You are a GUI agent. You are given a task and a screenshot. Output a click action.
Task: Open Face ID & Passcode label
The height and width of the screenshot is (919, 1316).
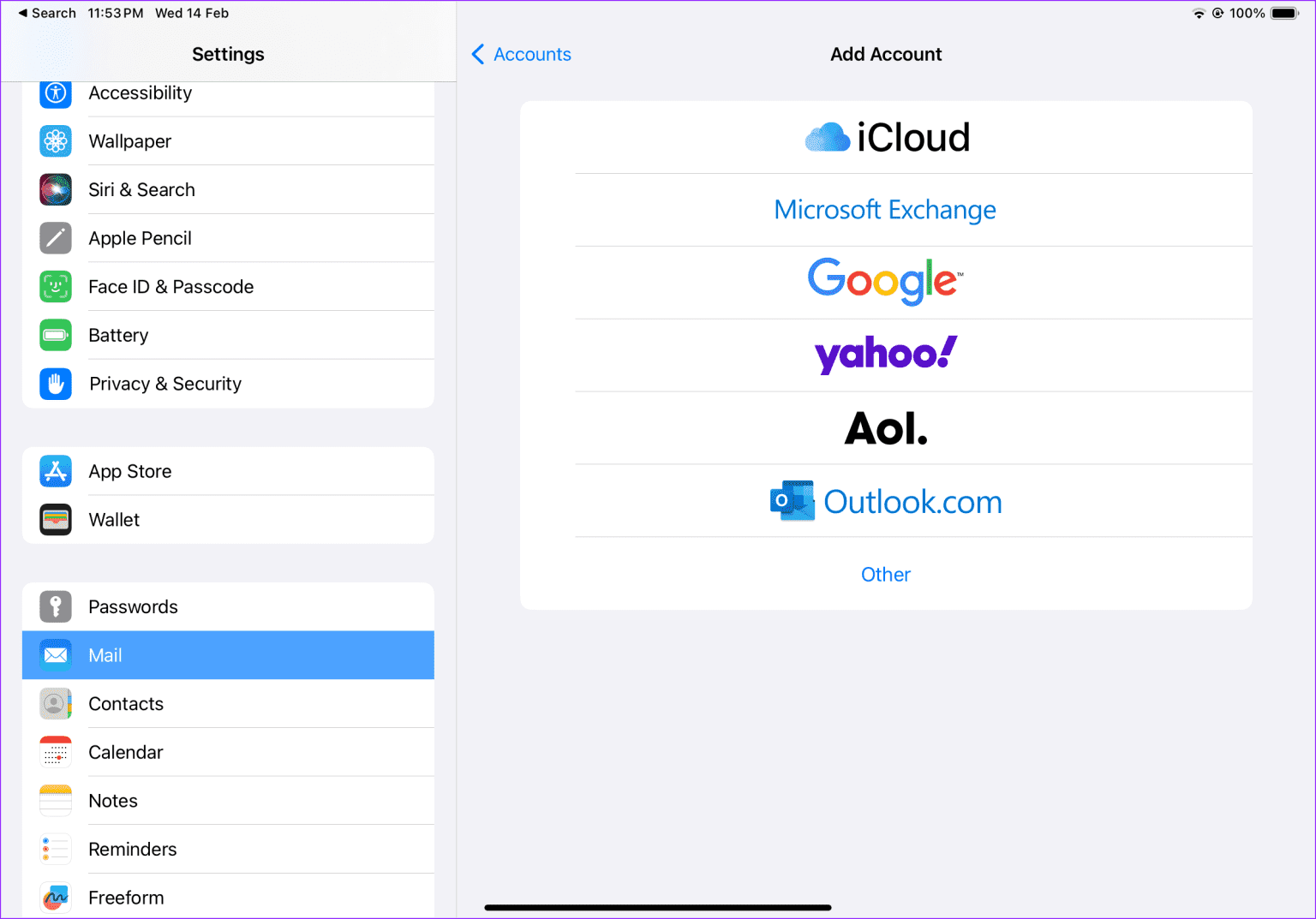(171, 286)
